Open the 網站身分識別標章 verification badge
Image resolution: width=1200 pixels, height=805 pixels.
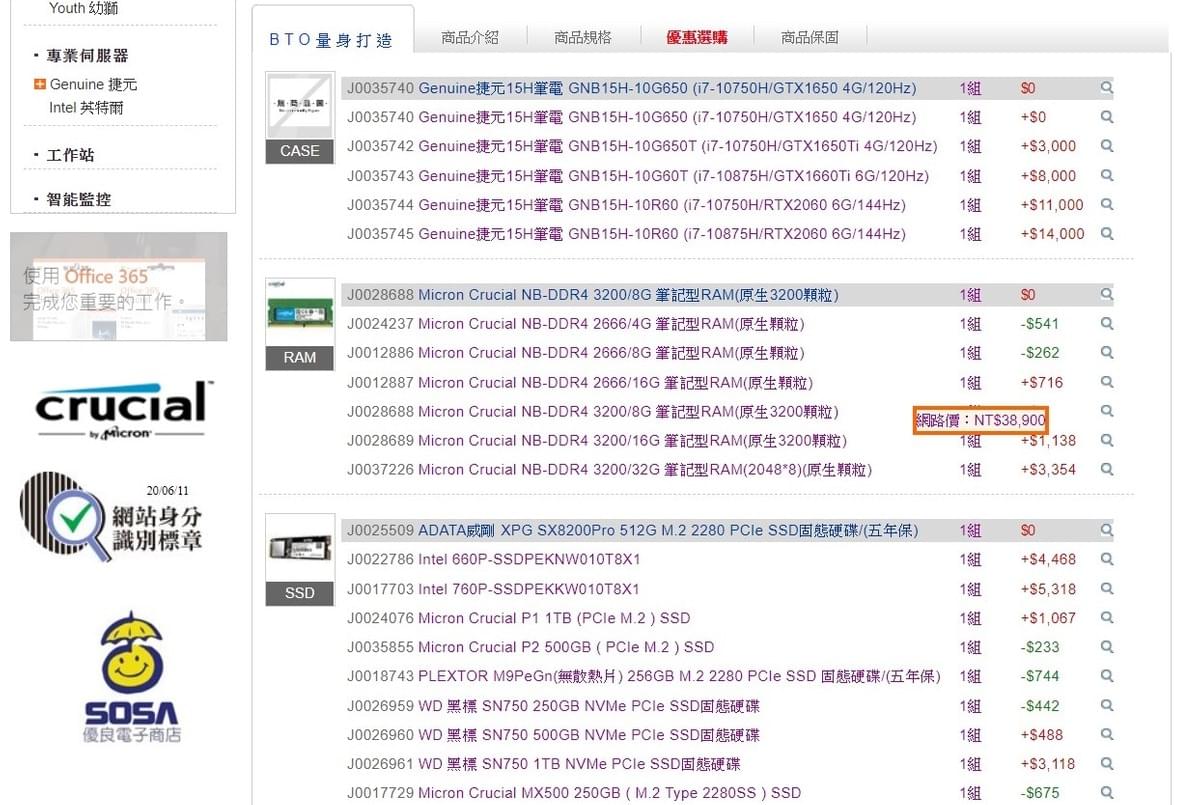click(x=112, y=516)
